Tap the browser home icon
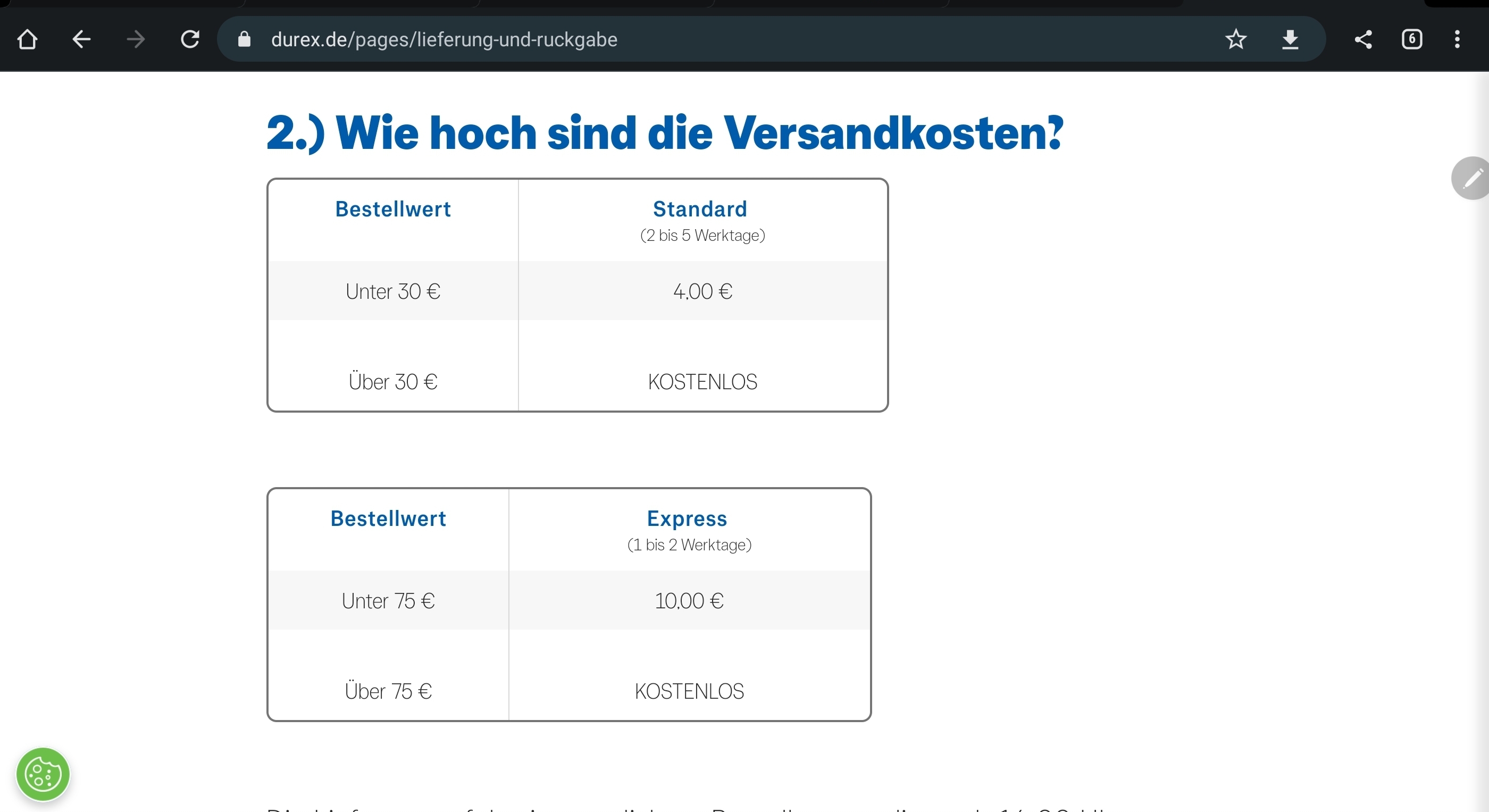The image size is (1489, 812). click(27, 39)
